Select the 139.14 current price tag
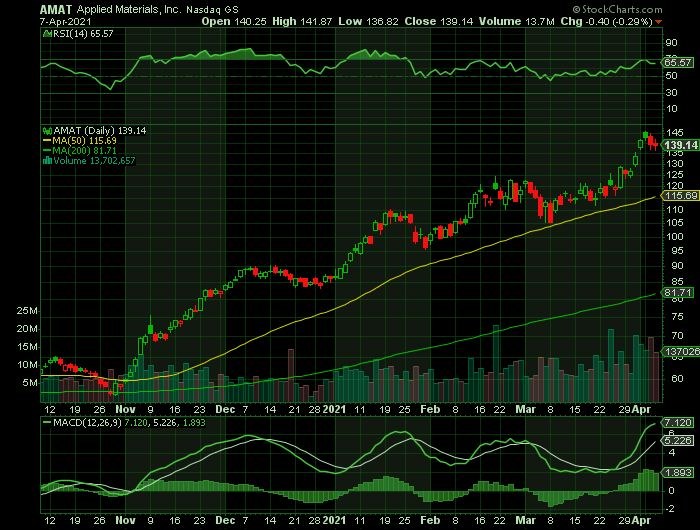700x530 pixels. click(678, 145)
